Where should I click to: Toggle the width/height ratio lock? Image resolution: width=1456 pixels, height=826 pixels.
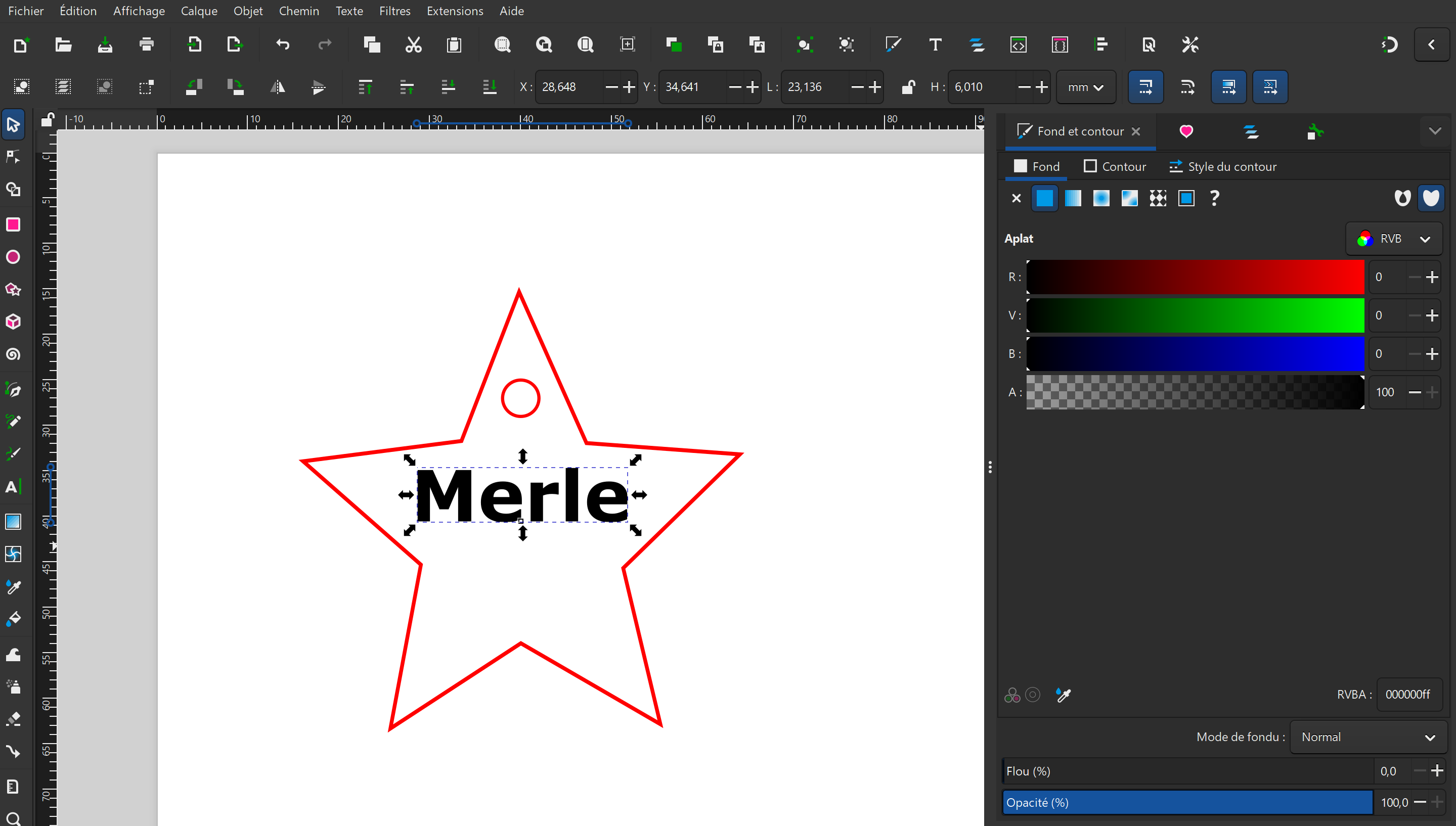(x=908, y=87)
